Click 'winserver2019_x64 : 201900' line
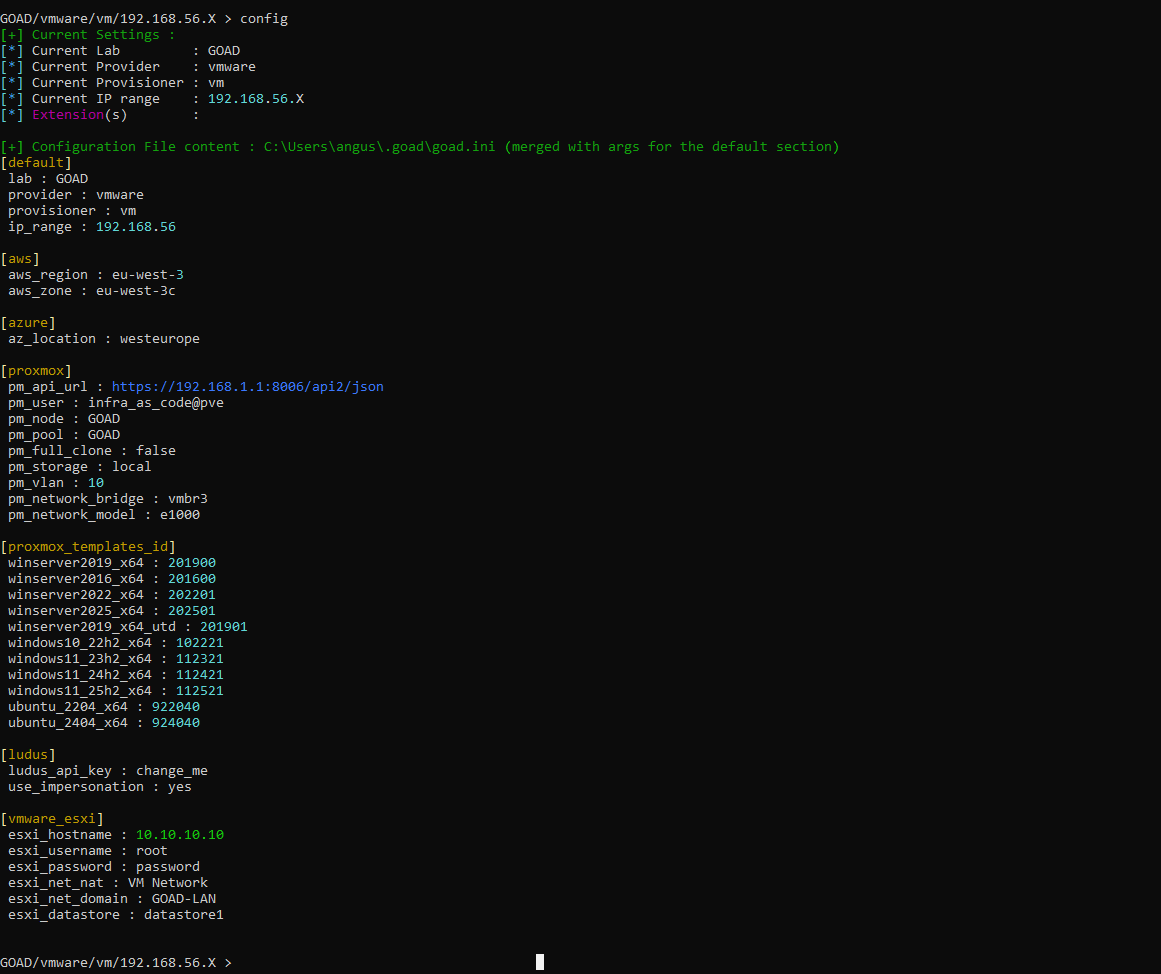 pos(112,563)
